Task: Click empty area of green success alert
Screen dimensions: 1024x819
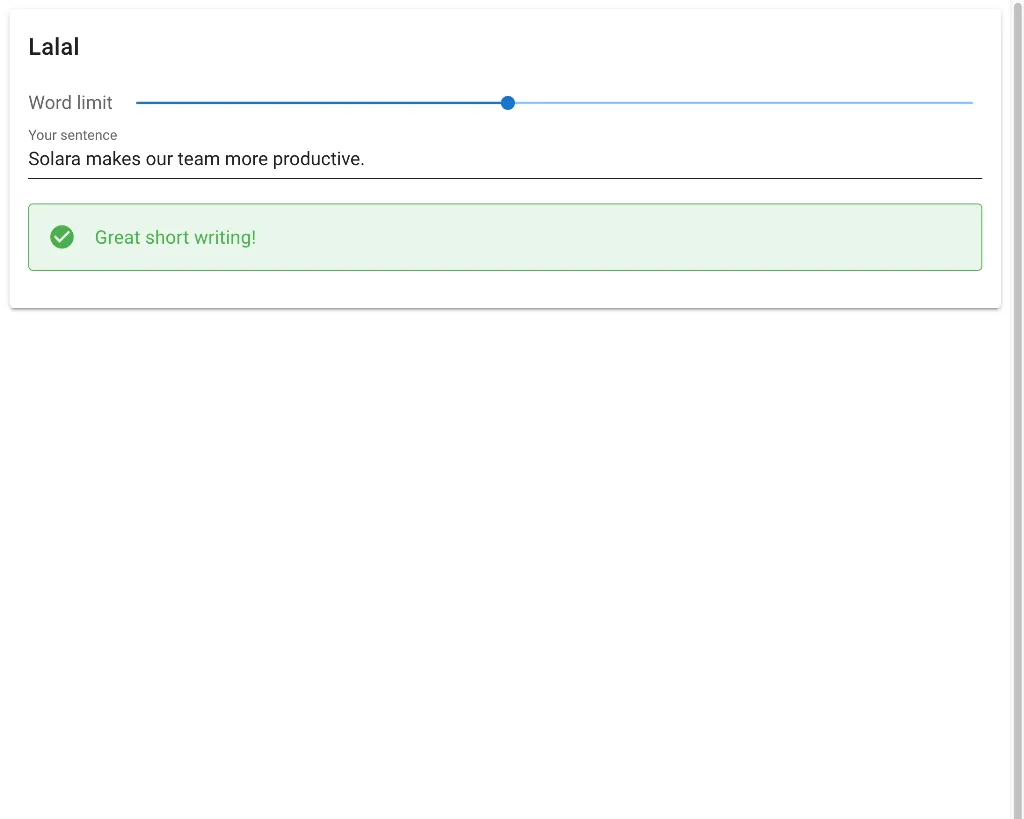Action: coord(620,237)
